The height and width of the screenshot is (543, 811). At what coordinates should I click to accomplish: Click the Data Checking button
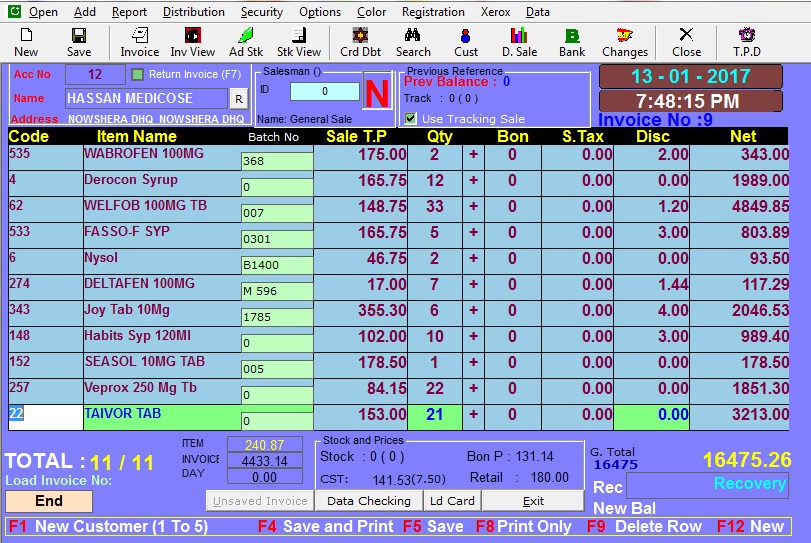[369, 501]
